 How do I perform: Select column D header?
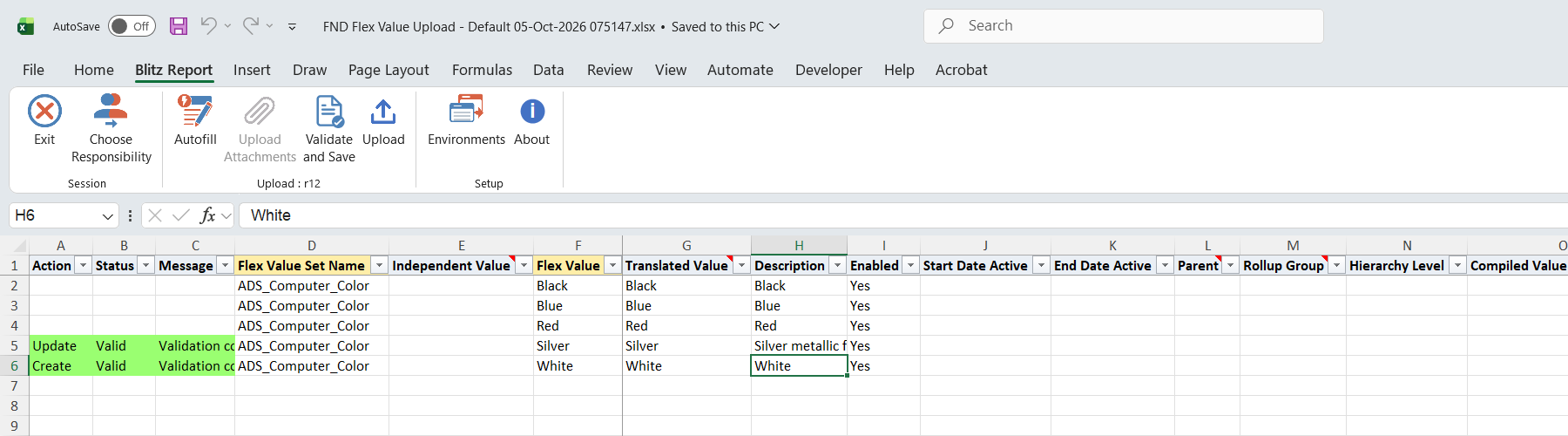312,246
